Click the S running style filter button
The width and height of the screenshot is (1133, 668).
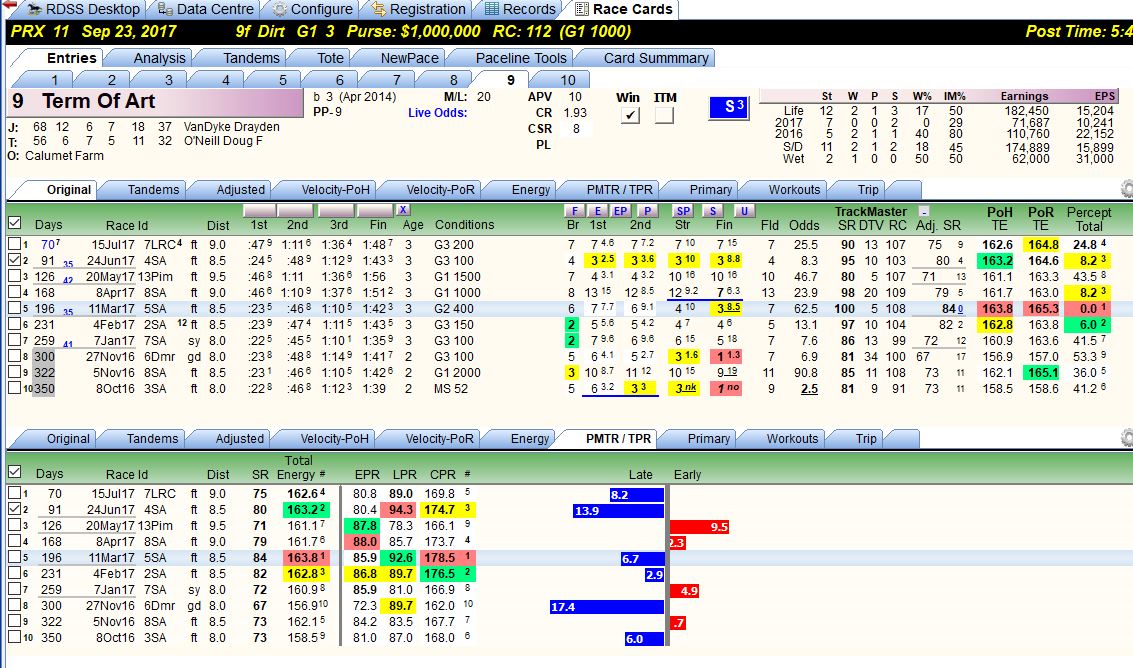(712, 210)
